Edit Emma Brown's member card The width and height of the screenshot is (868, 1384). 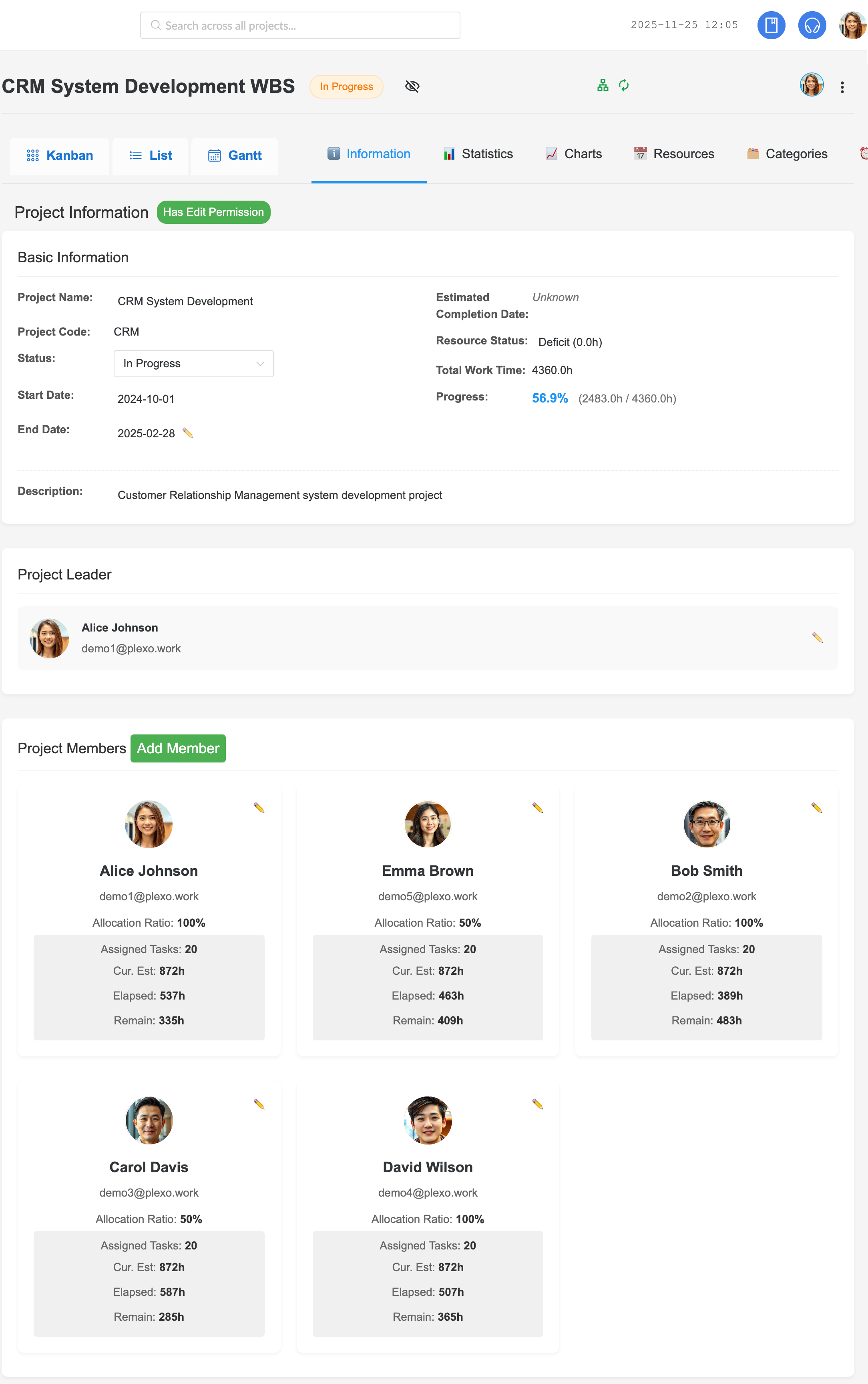tap(537, 808)
